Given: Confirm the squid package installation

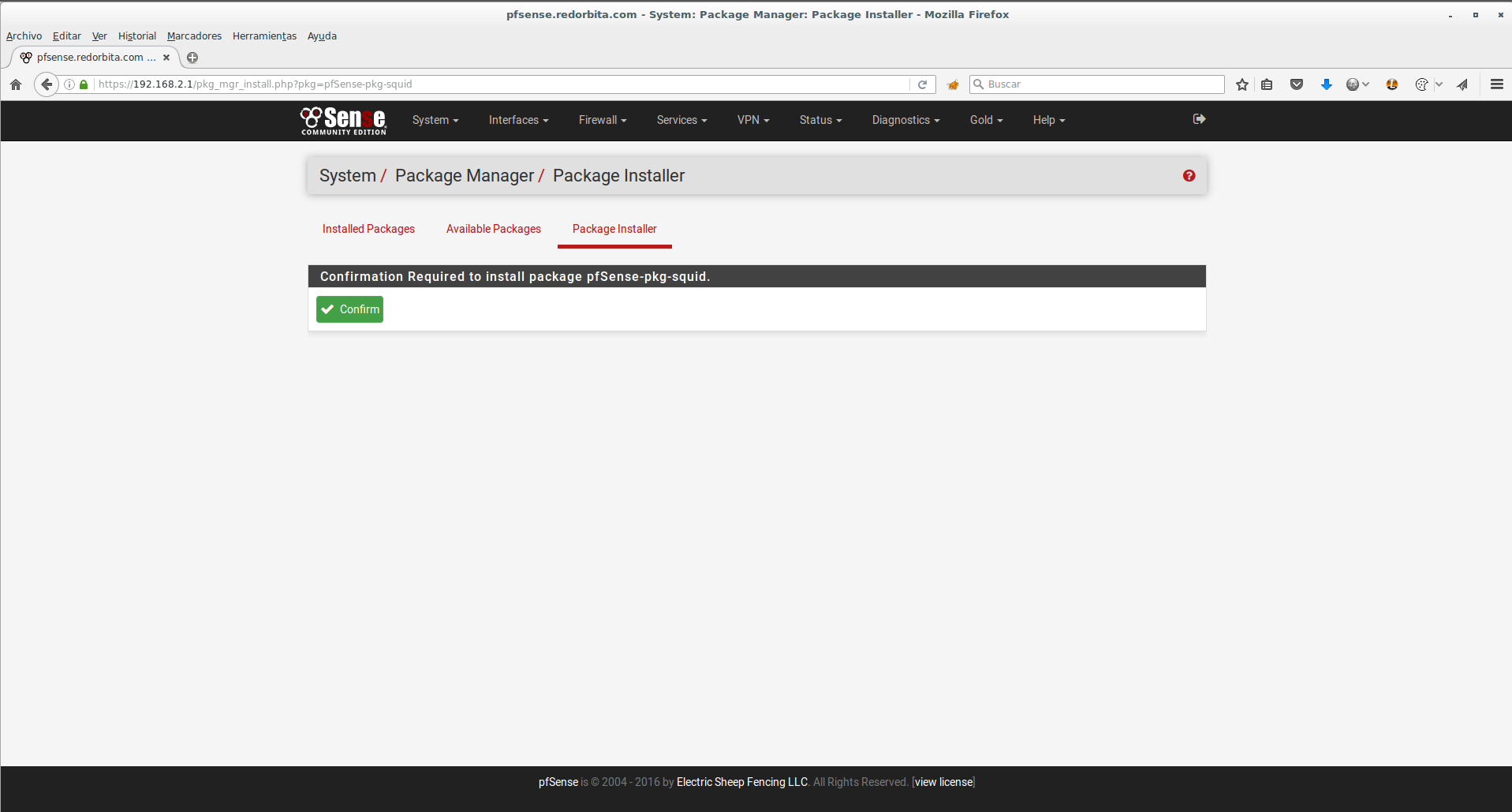Looking at the screenshot, I should pyautogui.click(x=349, y=309).
